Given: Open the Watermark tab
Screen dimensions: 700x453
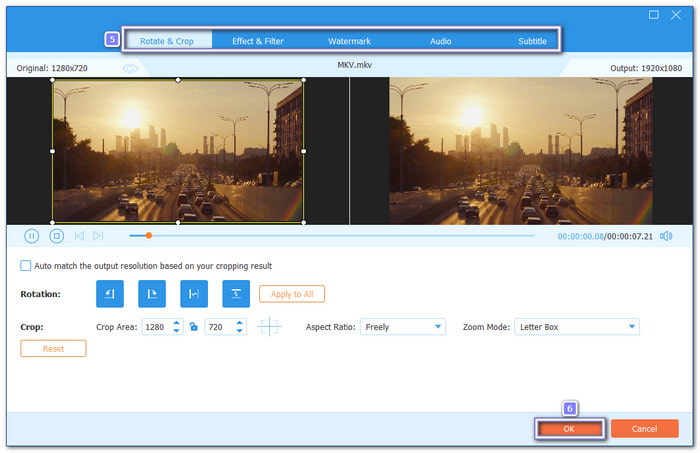Looking at the screenshot, I should click(x=349, y=41).
